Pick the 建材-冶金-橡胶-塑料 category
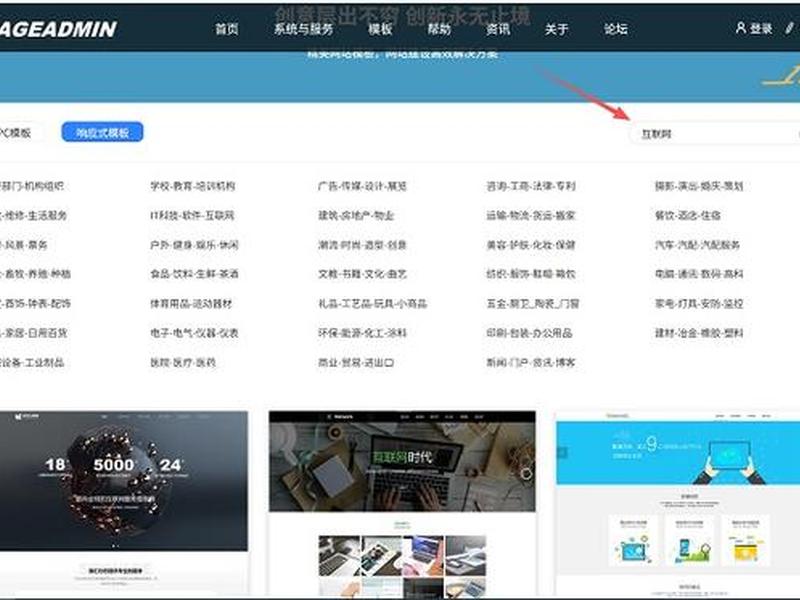Image resolution: width=800 pixels, height=600 pixels. [699, 333]
